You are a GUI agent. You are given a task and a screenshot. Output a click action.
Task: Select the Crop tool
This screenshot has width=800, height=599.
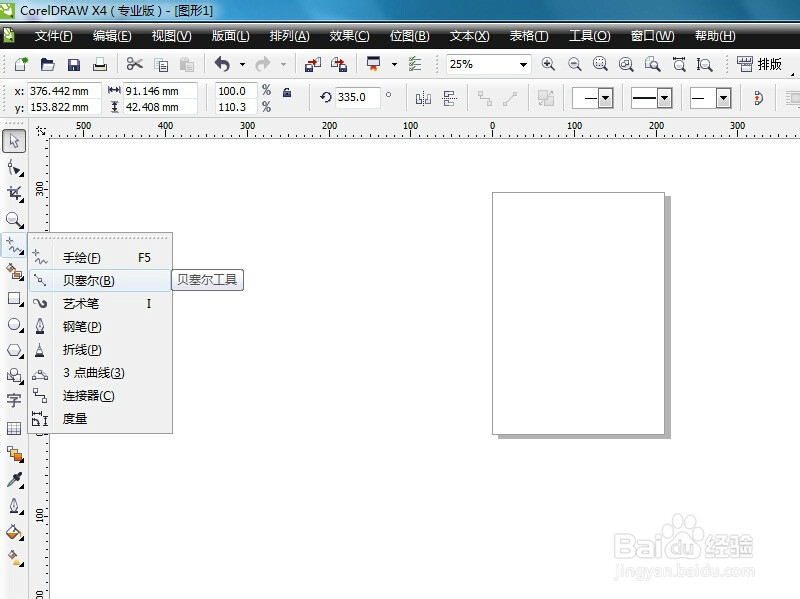(x=14, y=193)
